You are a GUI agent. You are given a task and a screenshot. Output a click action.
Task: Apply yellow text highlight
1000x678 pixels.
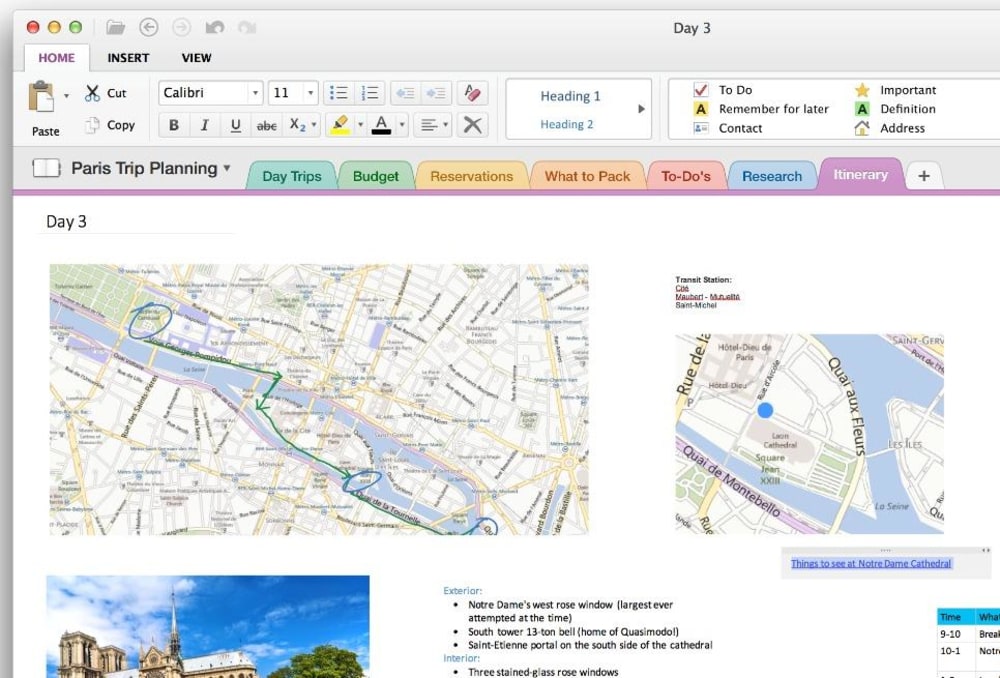[340, 124]
